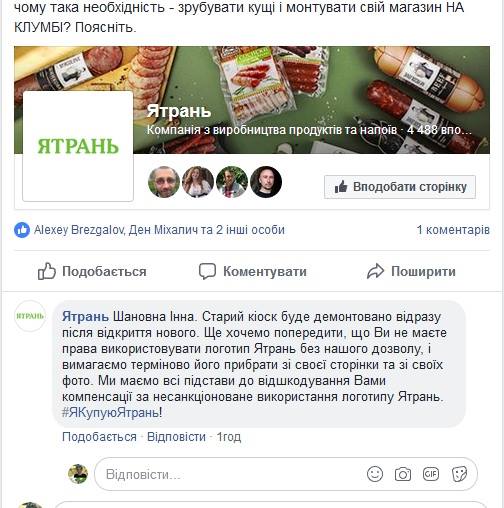Open the Ятрань page title link

pyautogui.click(x=179, y=111)
